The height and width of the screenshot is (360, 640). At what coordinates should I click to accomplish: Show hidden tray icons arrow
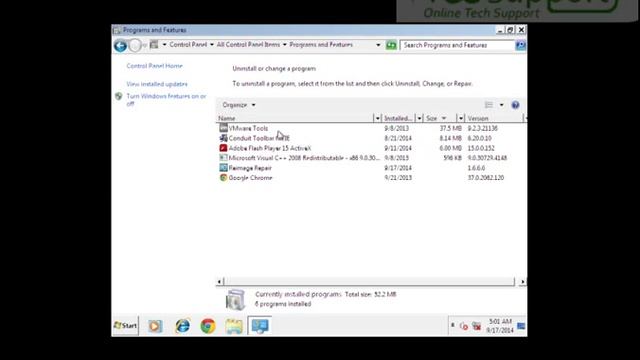[x=453, y=325]
